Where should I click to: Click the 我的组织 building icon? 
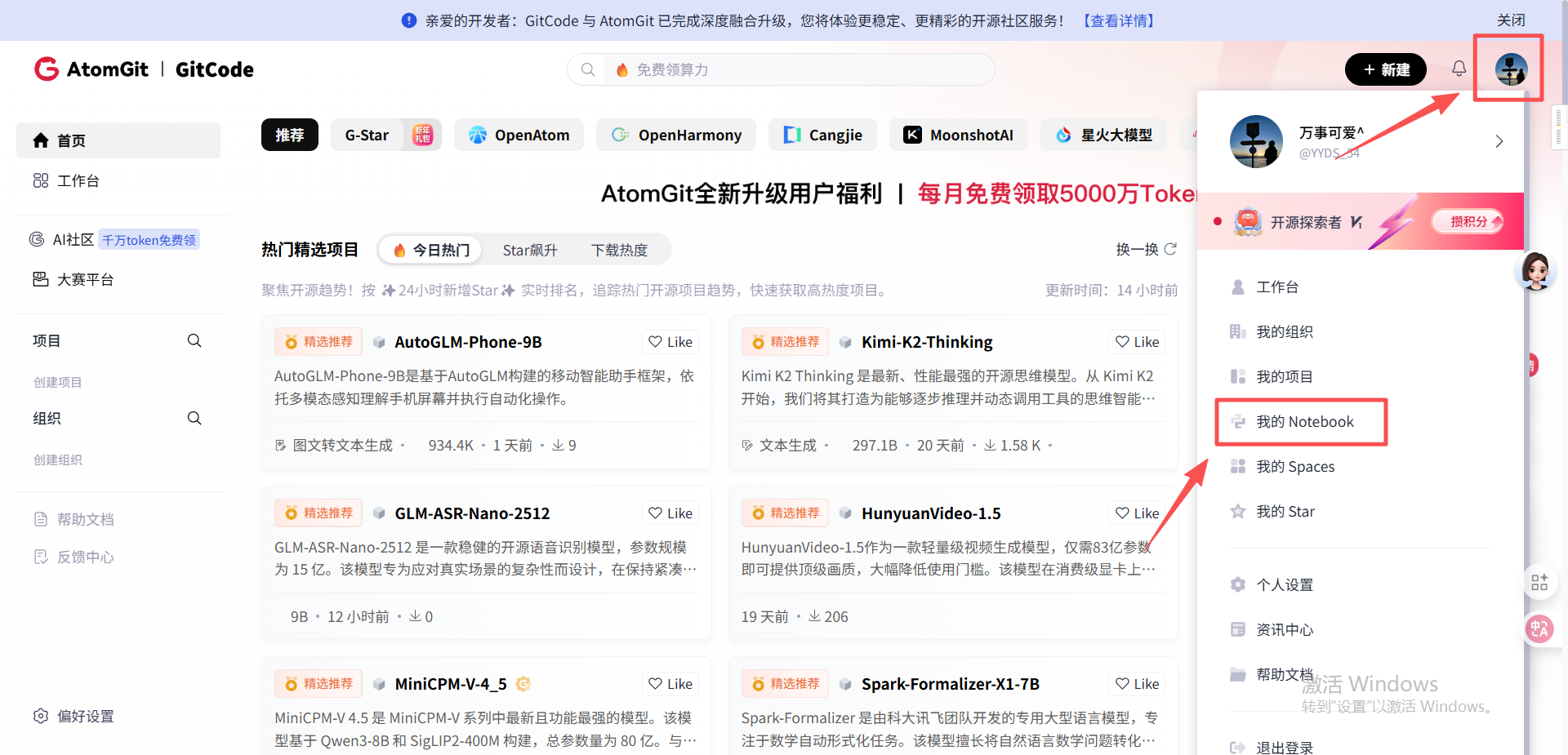pos(1238,331)
